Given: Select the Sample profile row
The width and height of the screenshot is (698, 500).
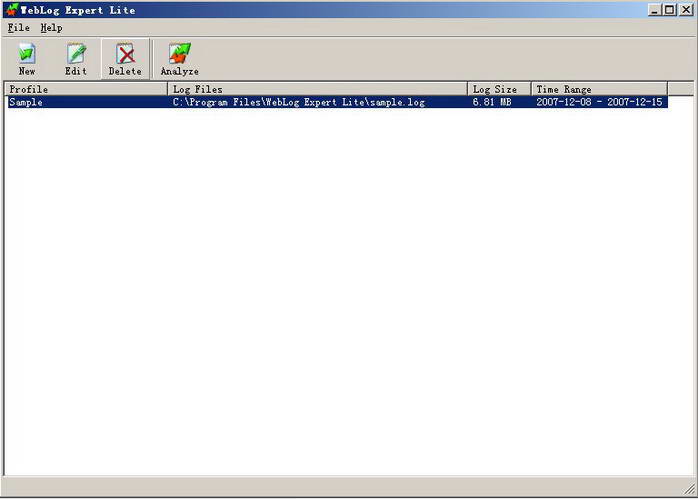Looking at the screenshot, I should coord(338,102).
